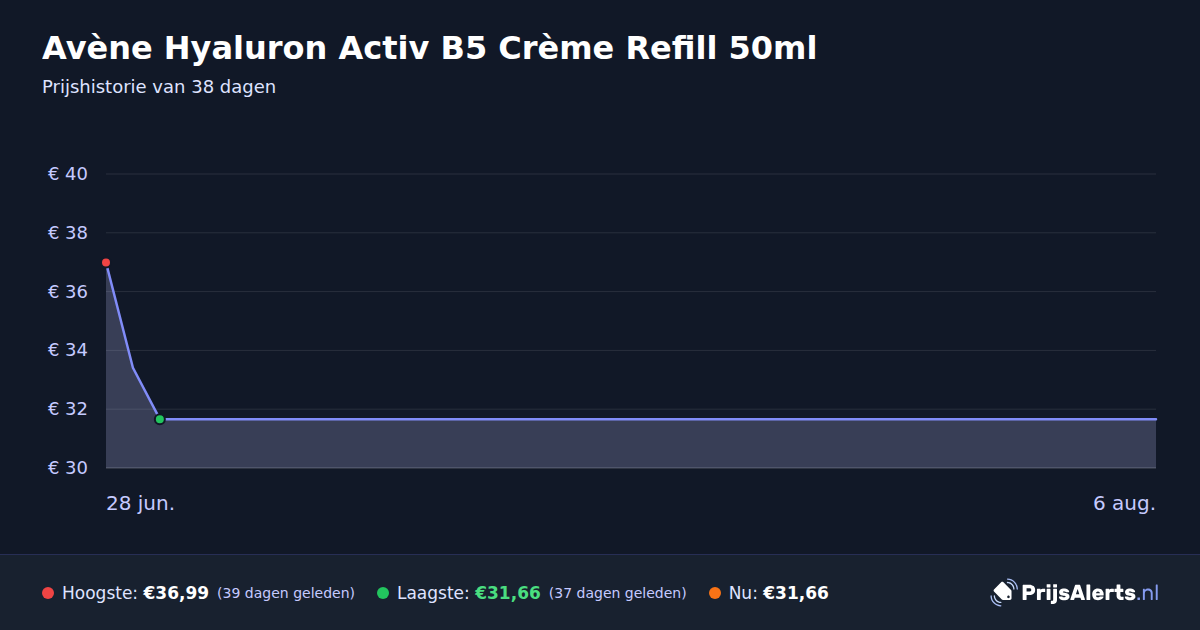Click the green dot beside Laagste
Viewport: 1200px width, 630px height.
coord(383,593)
